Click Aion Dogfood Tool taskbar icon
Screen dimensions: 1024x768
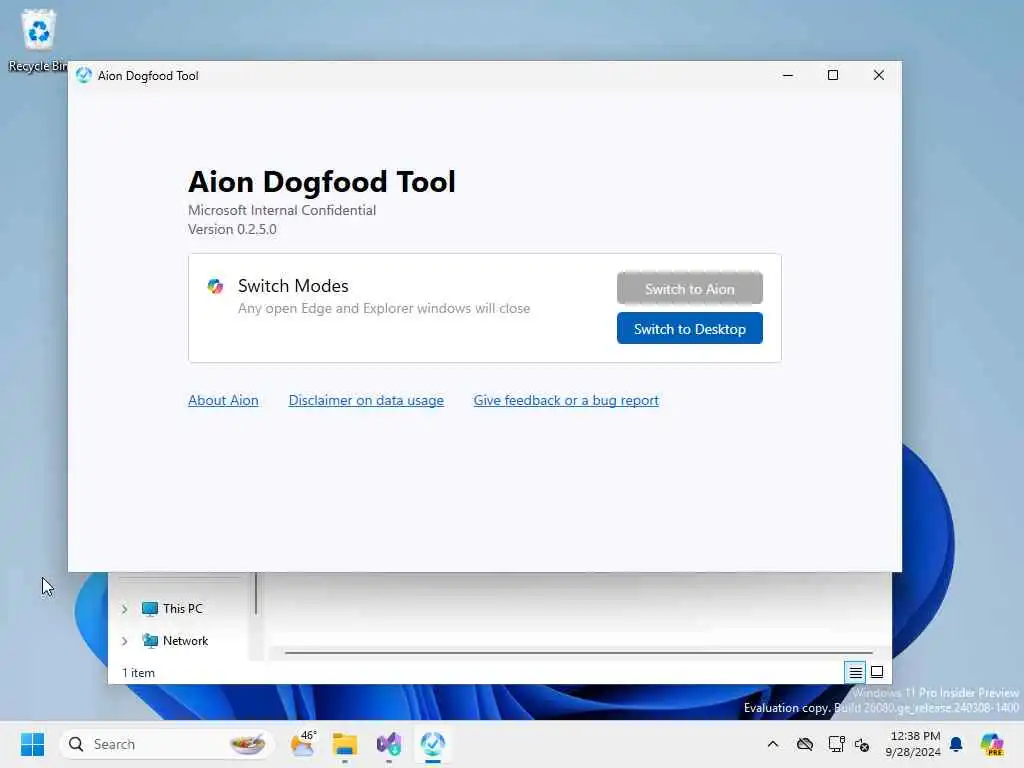click(432, 744)
